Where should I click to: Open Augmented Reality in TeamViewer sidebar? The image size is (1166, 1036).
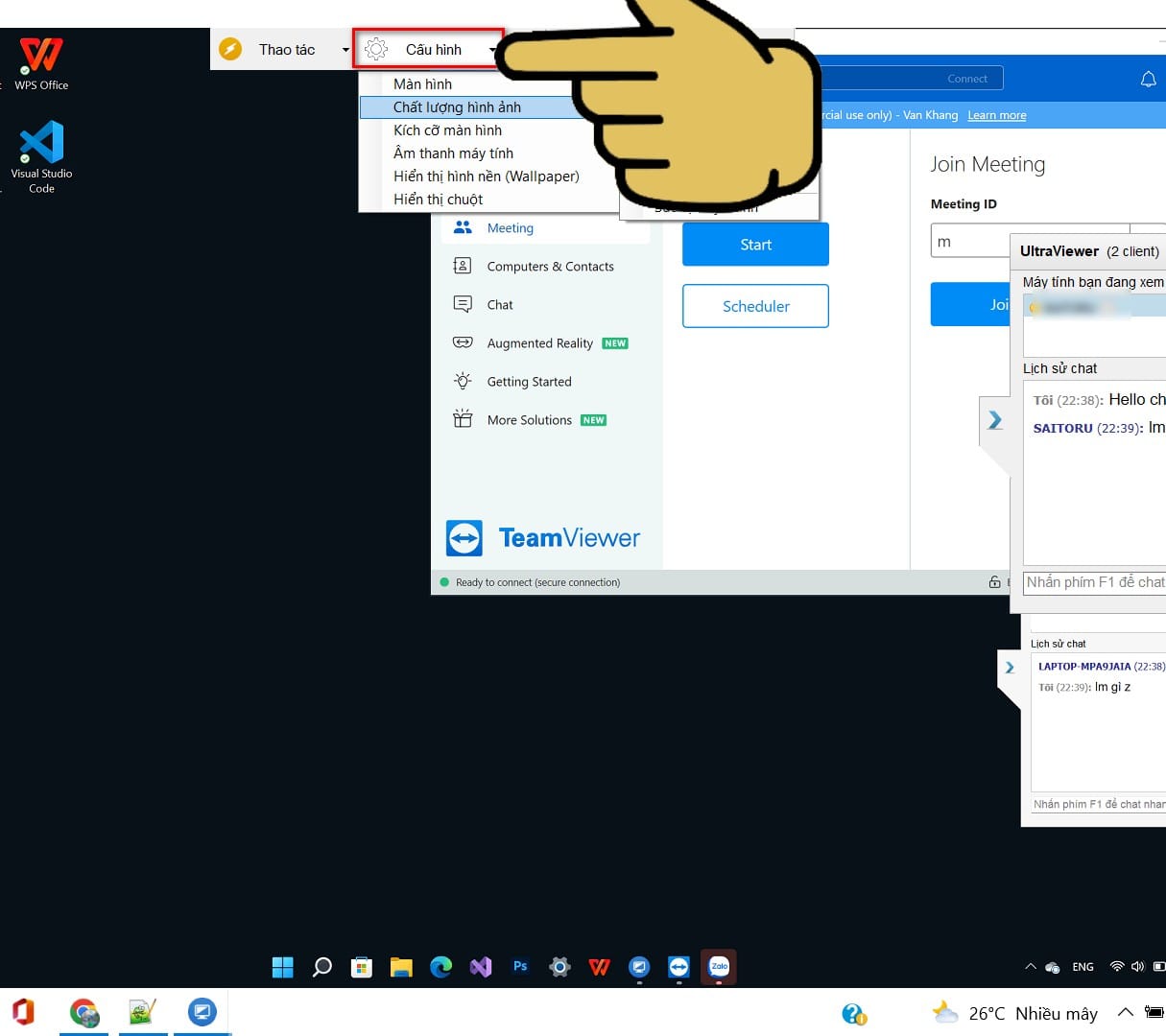545,343
